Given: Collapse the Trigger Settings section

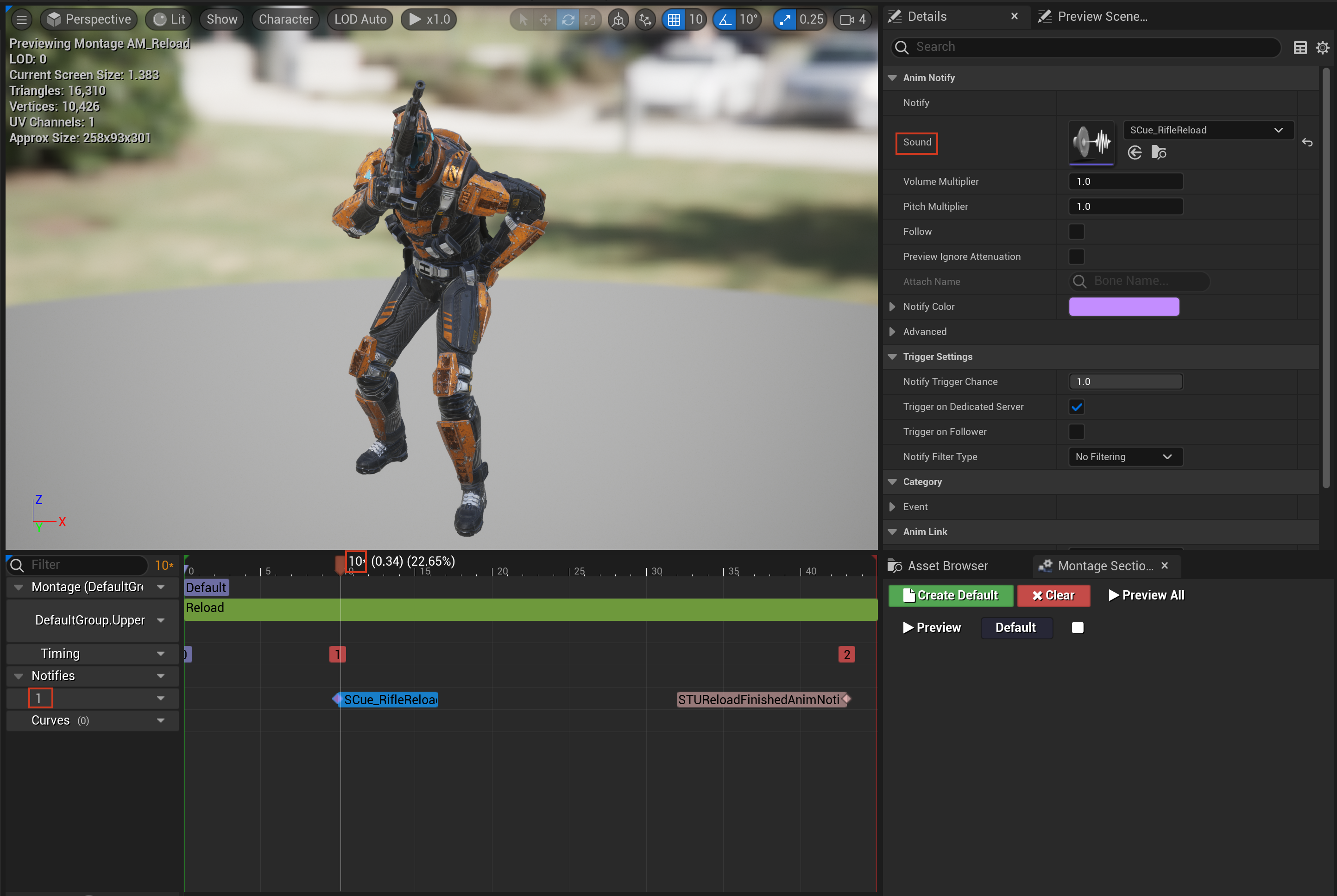Looking at the screenshot, I should [892, 357].
